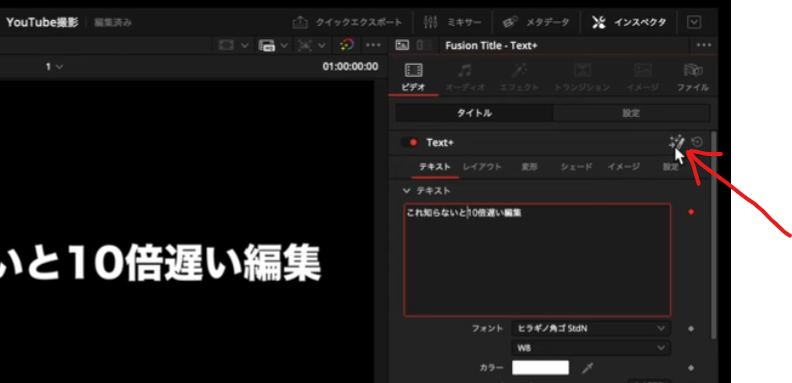Open the font weight W8 dropdown
The height and width of the screenshot is (383, 792).
591,348
